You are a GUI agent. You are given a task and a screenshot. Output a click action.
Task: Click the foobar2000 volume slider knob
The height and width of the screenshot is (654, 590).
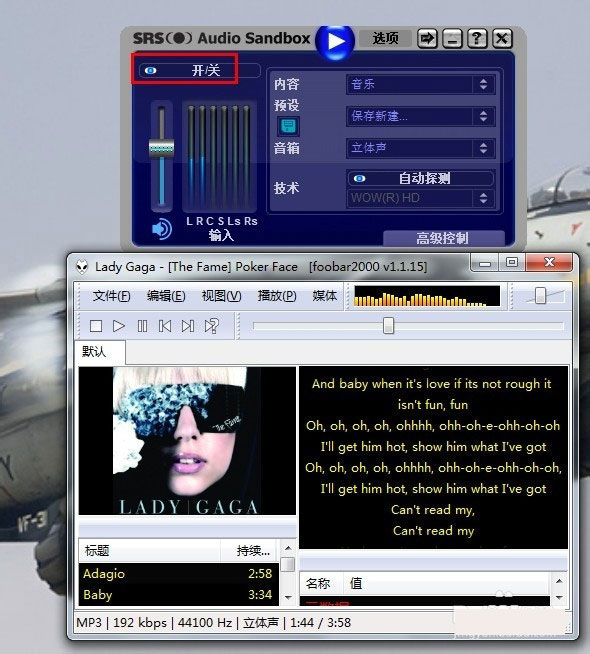click(540, 295)
